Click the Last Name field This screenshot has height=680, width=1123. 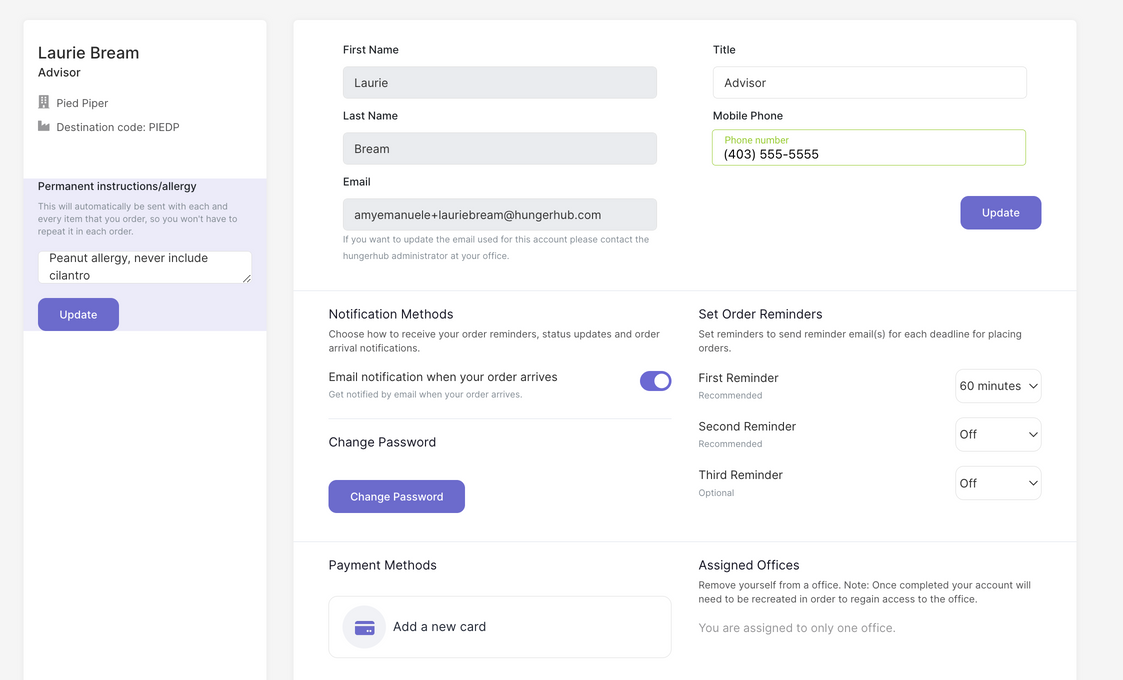click(499, 149)
